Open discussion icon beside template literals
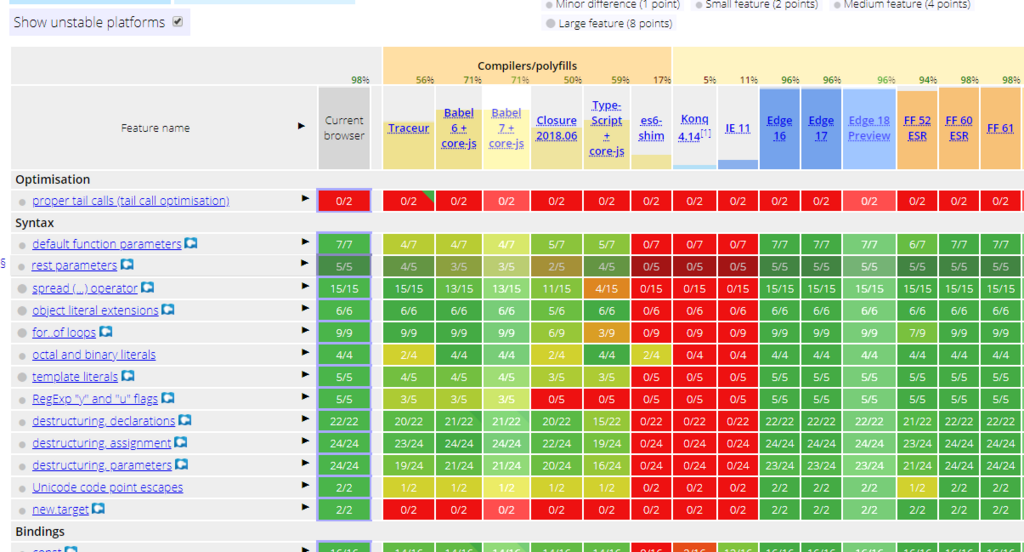 [x=128, y=376]
